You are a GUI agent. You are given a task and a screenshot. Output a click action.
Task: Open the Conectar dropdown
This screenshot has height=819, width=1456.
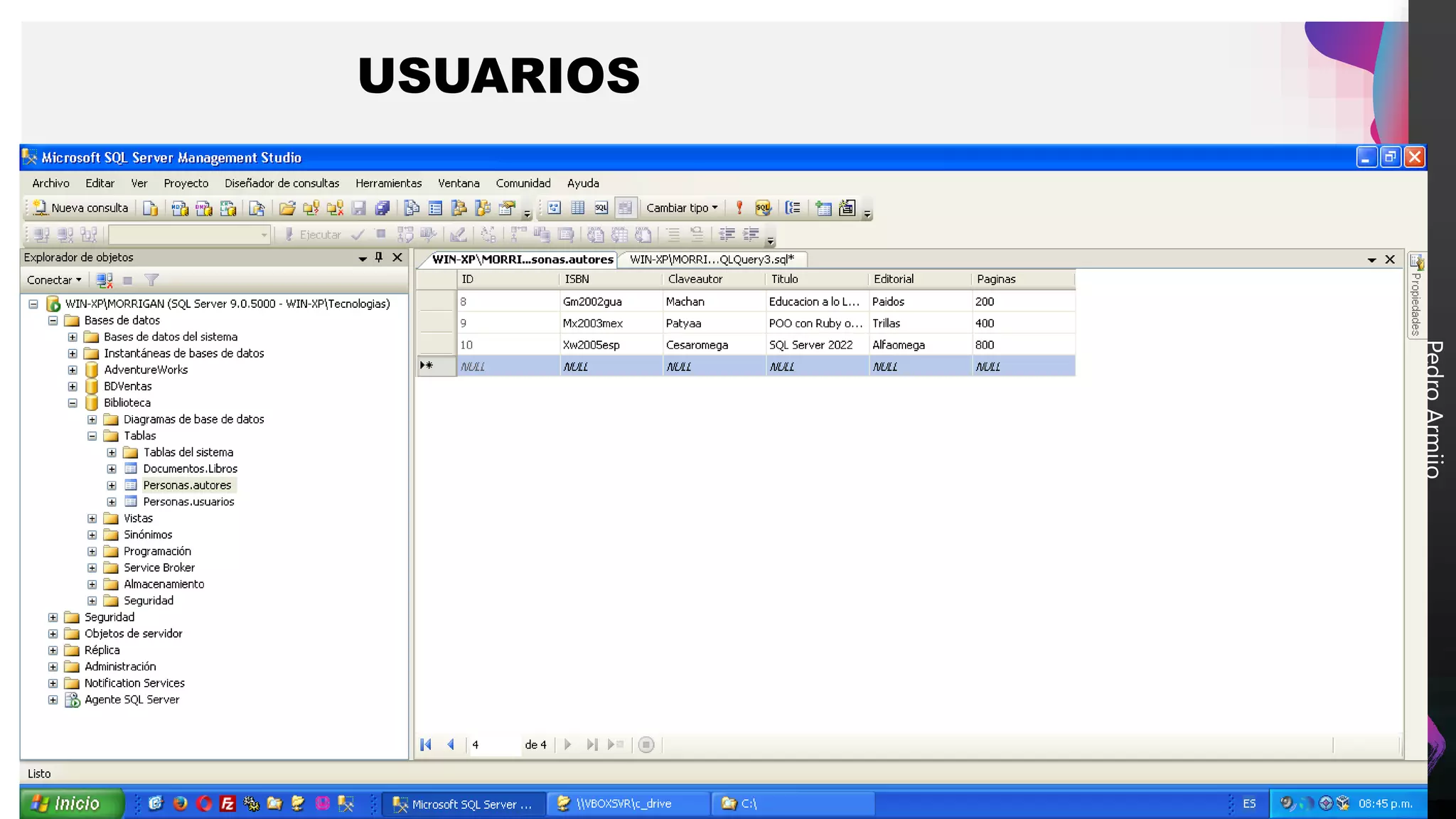click(54, 280)
